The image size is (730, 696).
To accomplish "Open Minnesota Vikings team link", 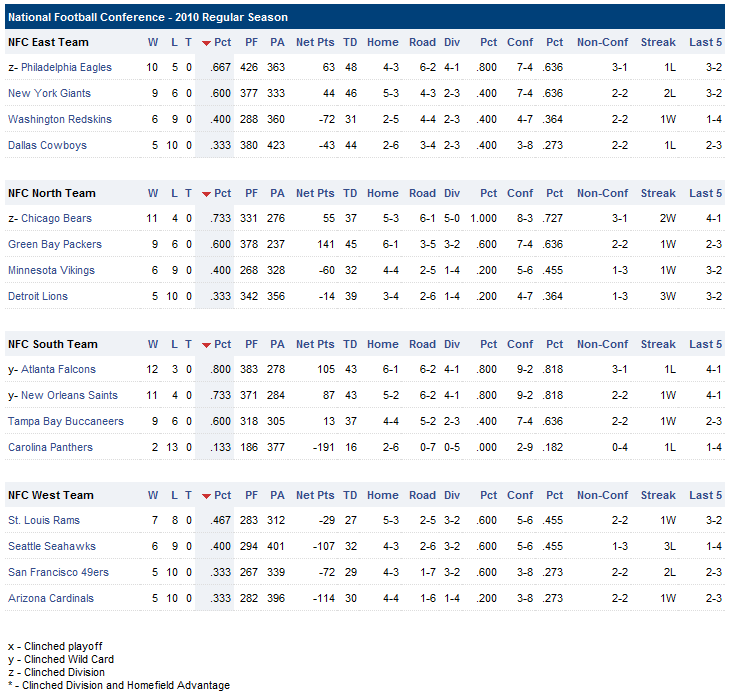I will point(51,270).
